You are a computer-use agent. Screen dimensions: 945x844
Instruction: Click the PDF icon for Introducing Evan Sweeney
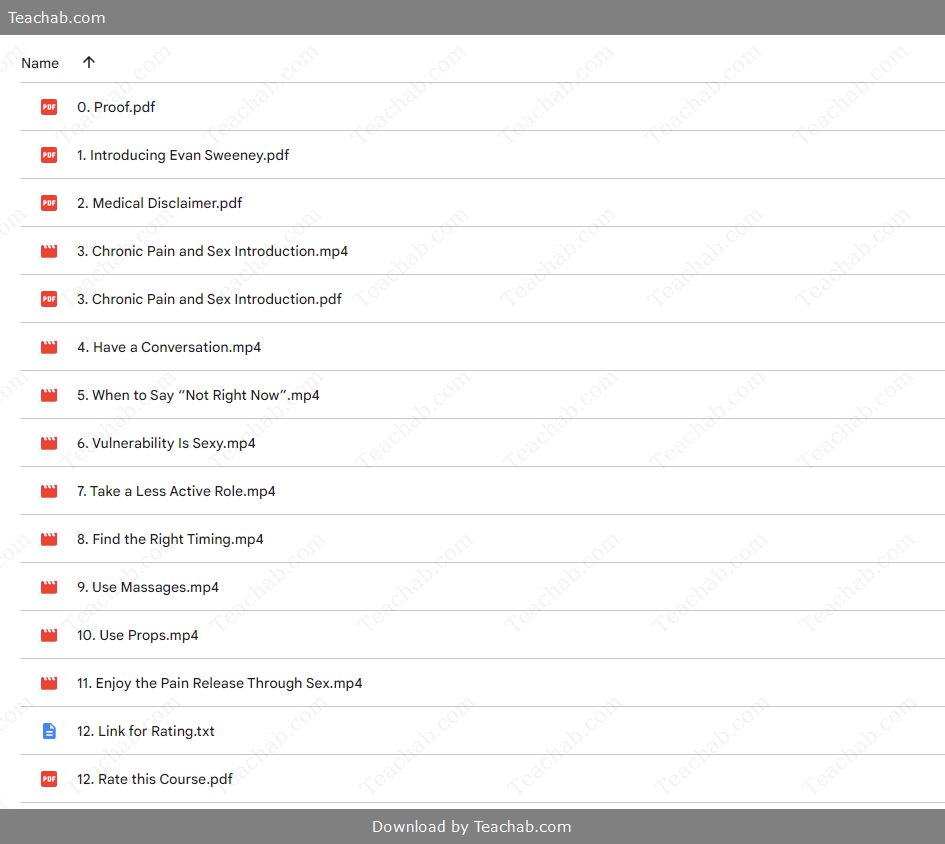[49, 155]
